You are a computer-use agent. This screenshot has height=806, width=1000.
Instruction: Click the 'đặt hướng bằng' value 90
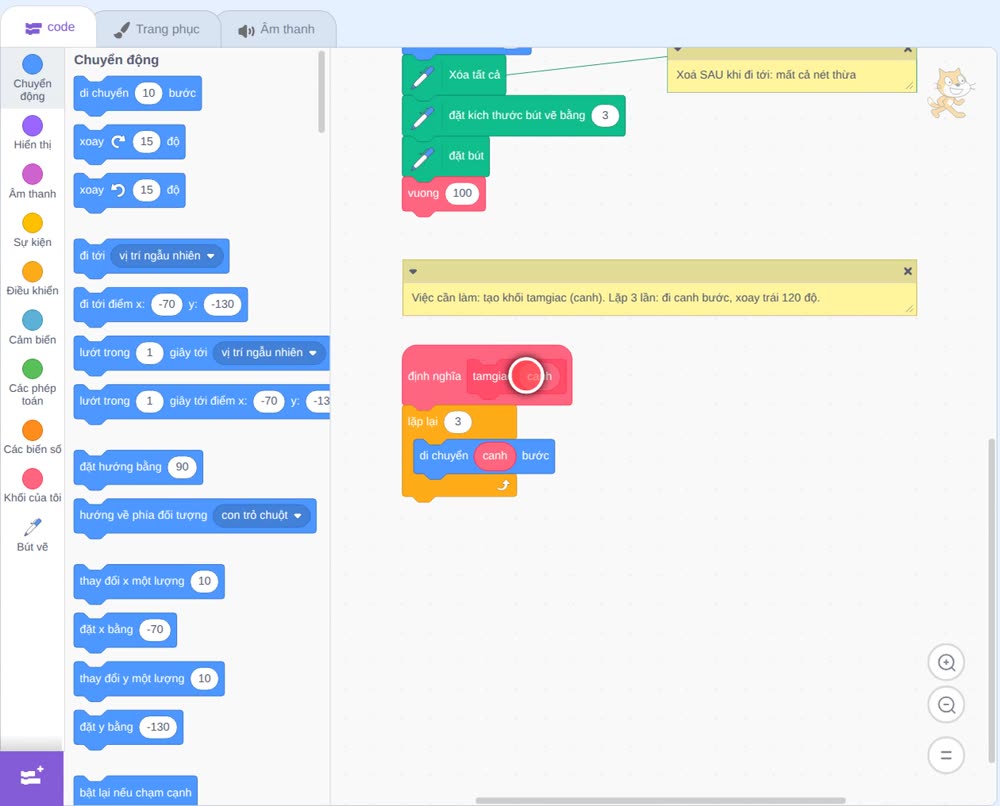point(182,467)
